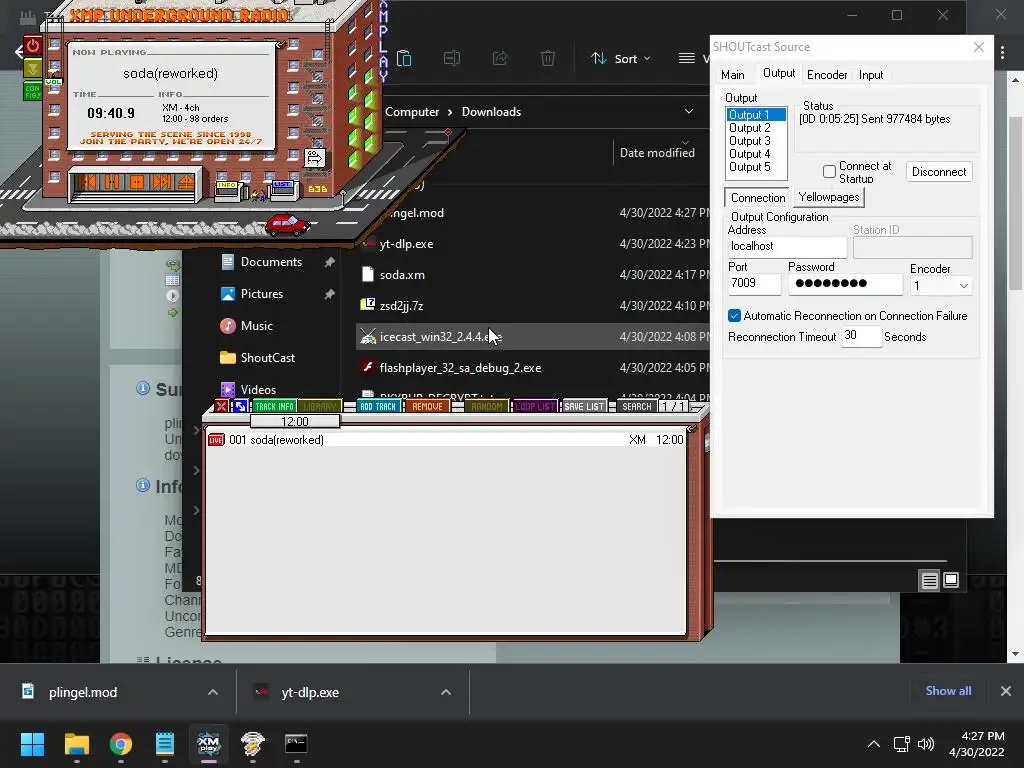Select Output 4 in the output list
Viewport: 1024px width, 768px height.
pos(756,154)
